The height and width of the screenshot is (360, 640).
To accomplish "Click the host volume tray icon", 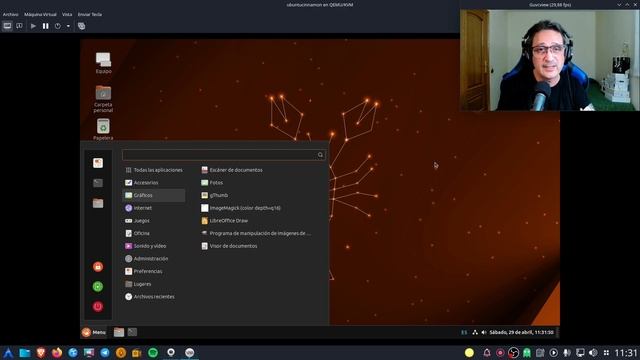I will click(593, 353).
